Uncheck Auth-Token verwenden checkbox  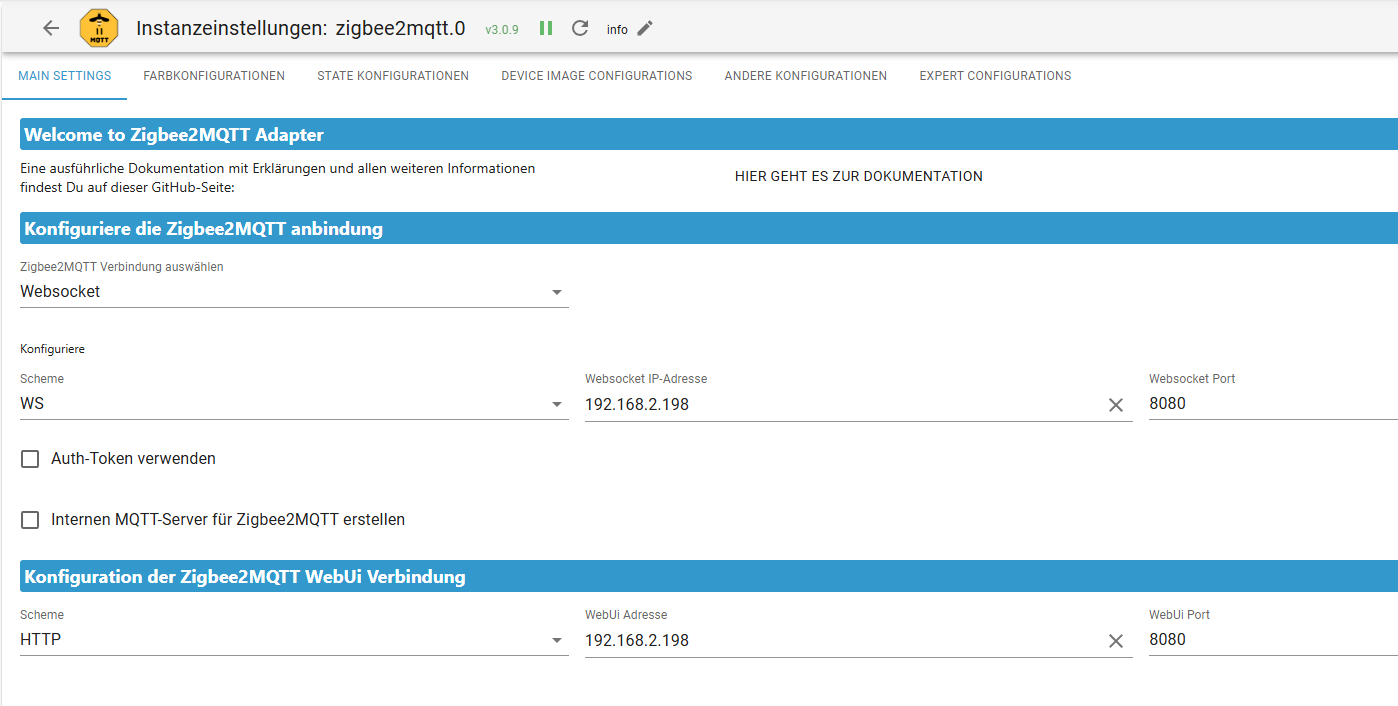pos(29,458)
